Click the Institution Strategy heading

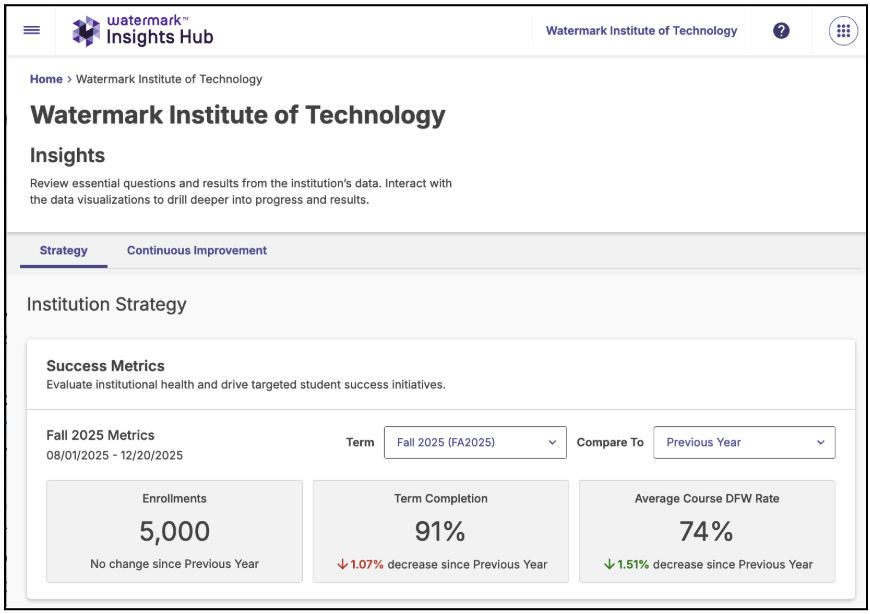point(107,305)
